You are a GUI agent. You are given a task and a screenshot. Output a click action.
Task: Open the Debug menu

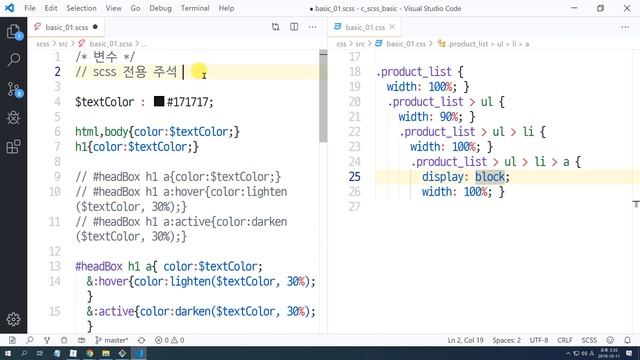point(160,8)
